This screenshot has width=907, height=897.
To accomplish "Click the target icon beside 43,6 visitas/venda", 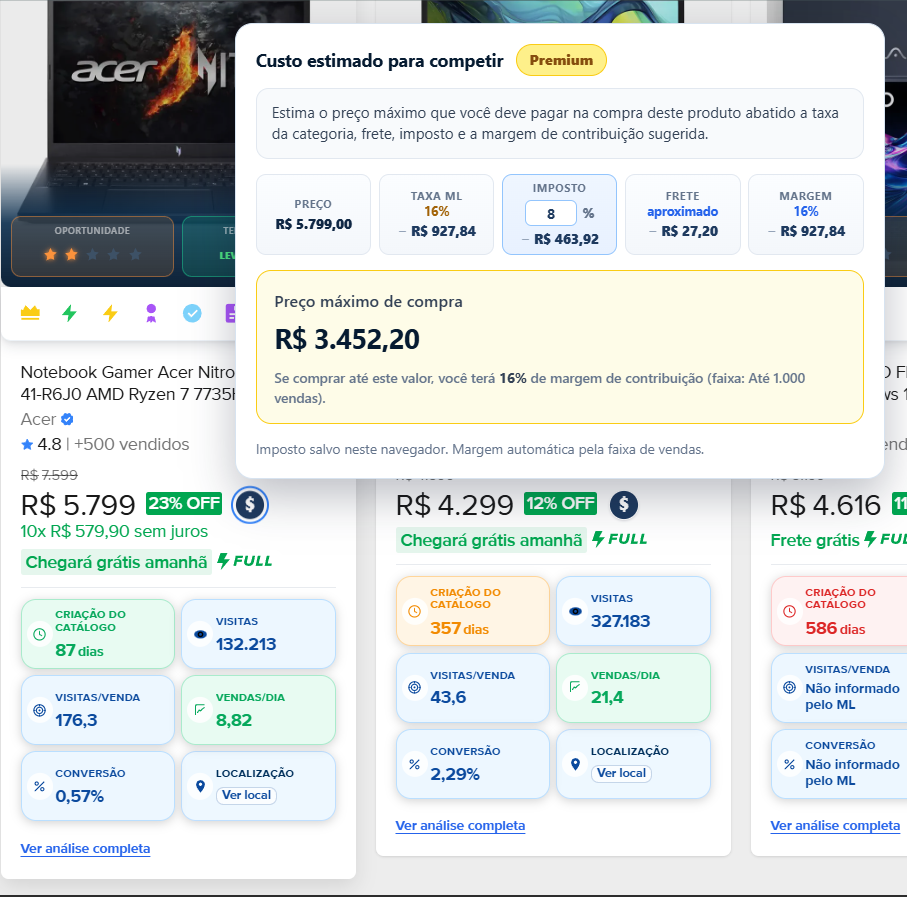I will (x=414, y=687).
